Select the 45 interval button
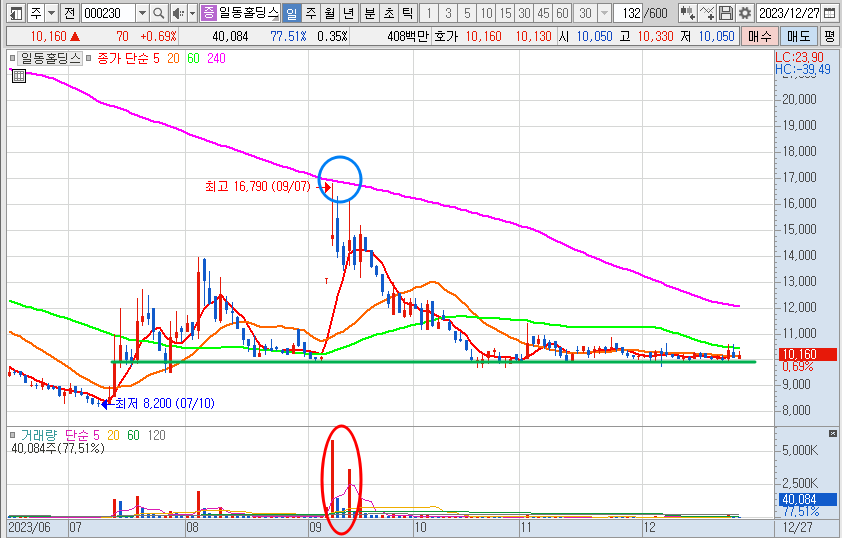 pyautogui.click(x=543, y=13)
